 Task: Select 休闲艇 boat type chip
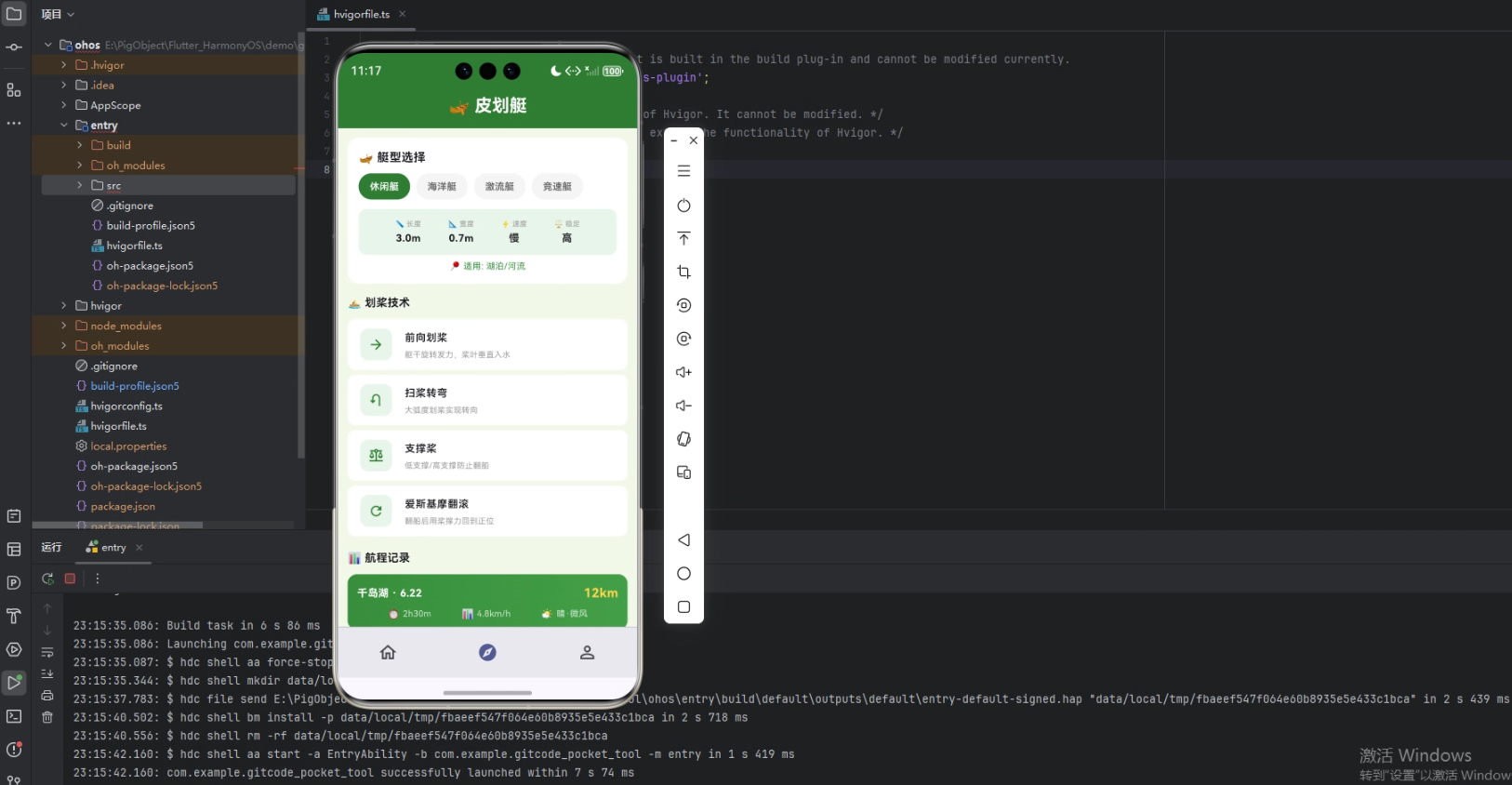coord(384,186)
